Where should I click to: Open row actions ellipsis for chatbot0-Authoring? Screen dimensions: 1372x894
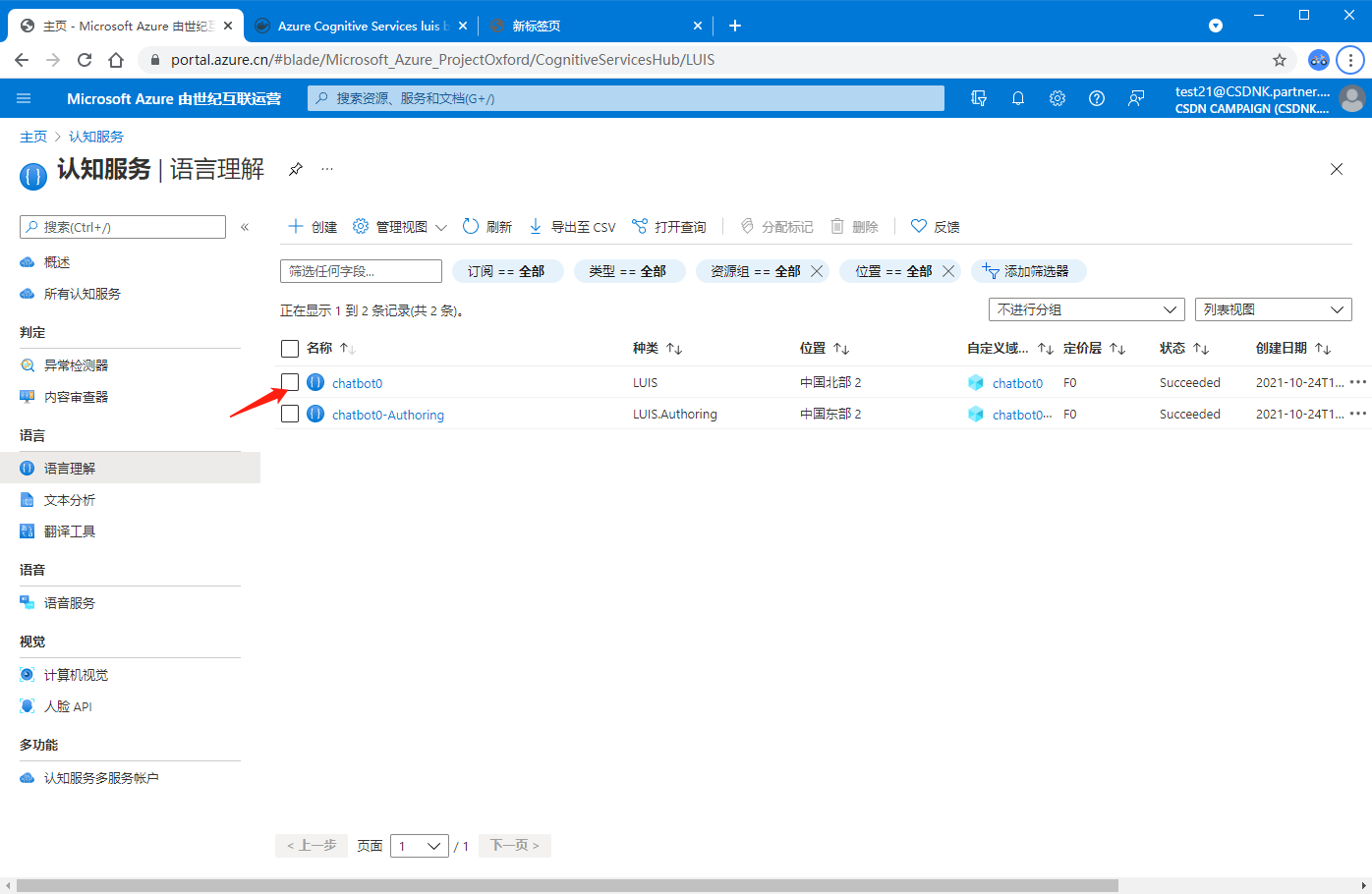1358,414
